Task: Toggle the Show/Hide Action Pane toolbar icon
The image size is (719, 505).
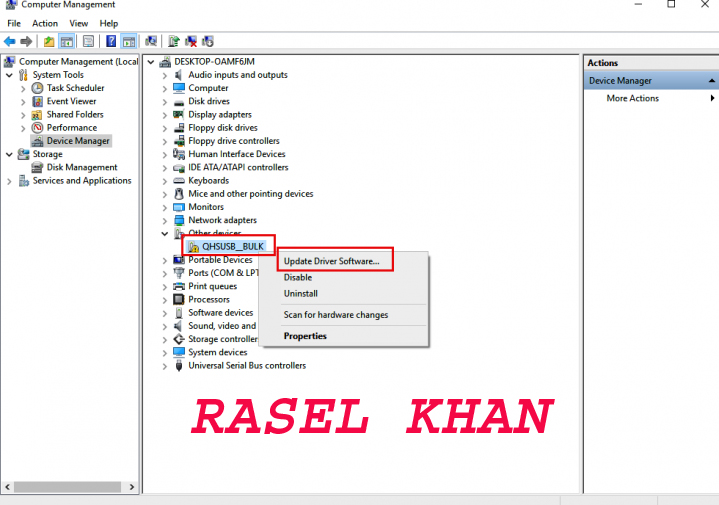Action: click(x=129, y=41)
